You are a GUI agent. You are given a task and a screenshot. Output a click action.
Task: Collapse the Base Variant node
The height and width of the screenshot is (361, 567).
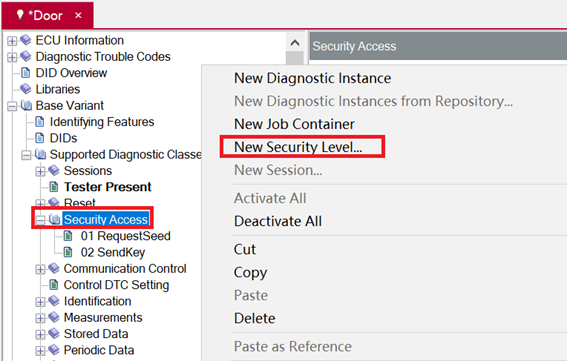12,106
